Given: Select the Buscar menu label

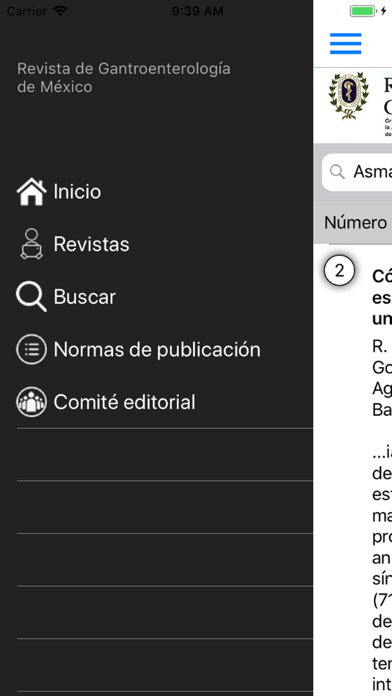Looking at the screenshot, I should click(84, 297).
